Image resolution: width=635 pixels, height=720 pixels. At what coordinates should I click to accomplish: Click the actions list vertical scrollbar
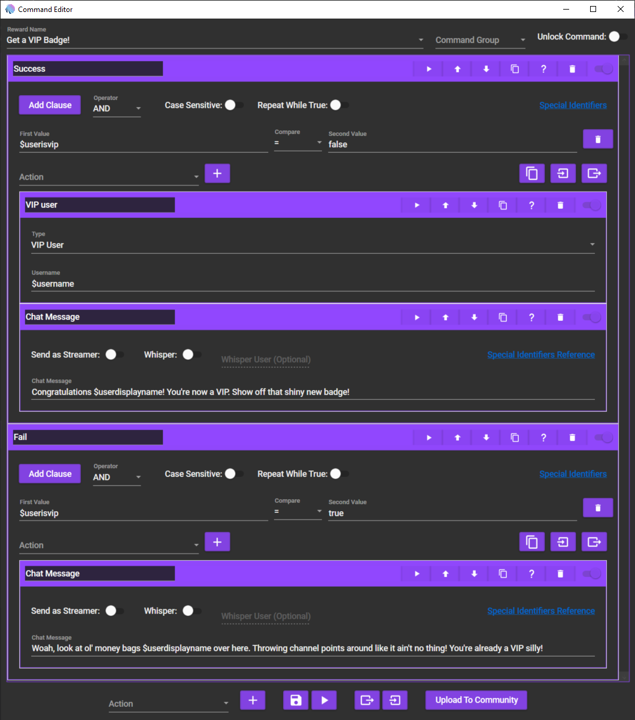pos(624,367)
